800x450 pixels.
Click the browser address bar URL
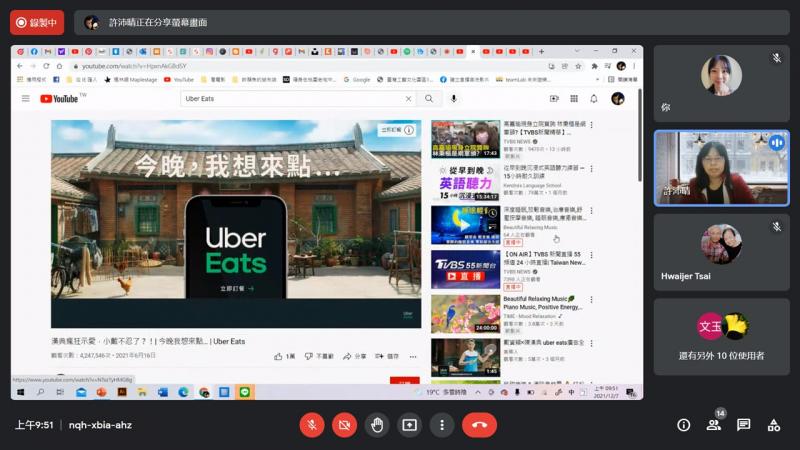point(134,66)
